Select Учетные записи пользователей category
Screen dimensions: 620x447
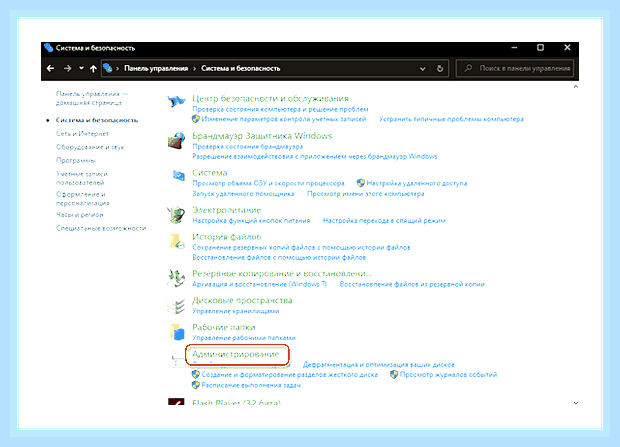coord(81,178)
